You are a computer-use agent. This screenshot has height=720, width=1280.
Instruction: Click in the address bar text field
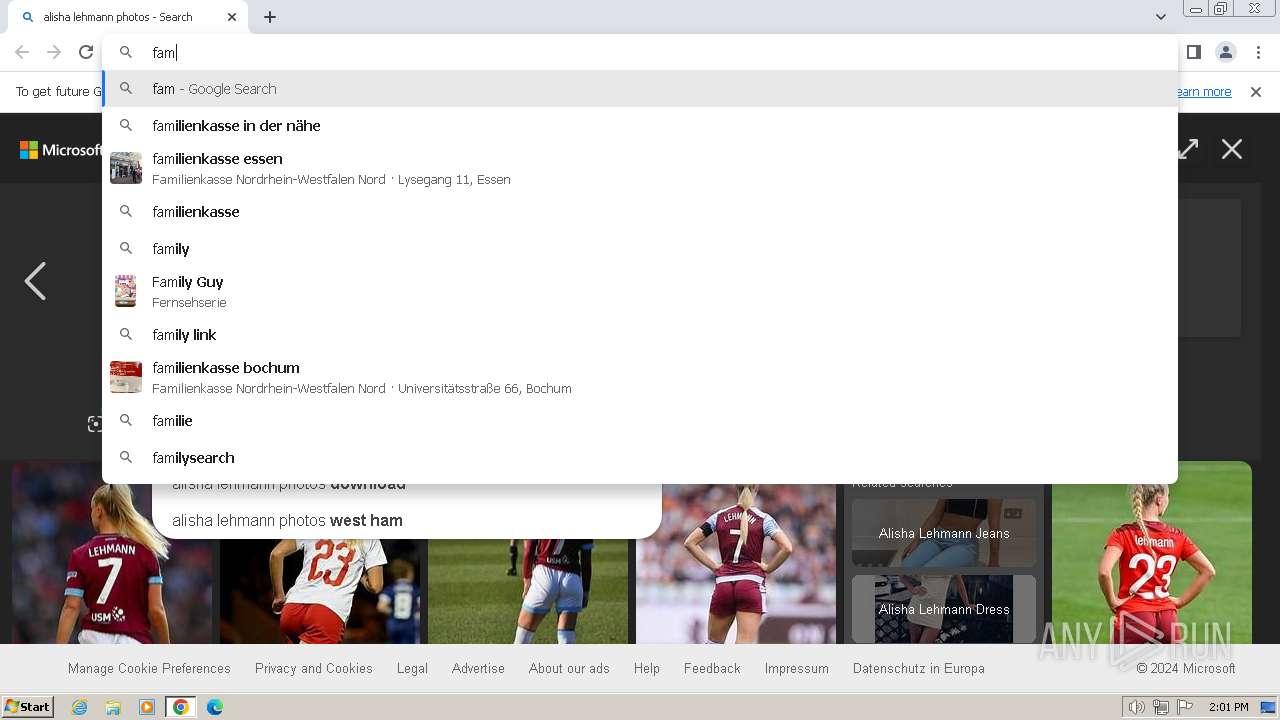pyautogui.click(x=640, y=52)
